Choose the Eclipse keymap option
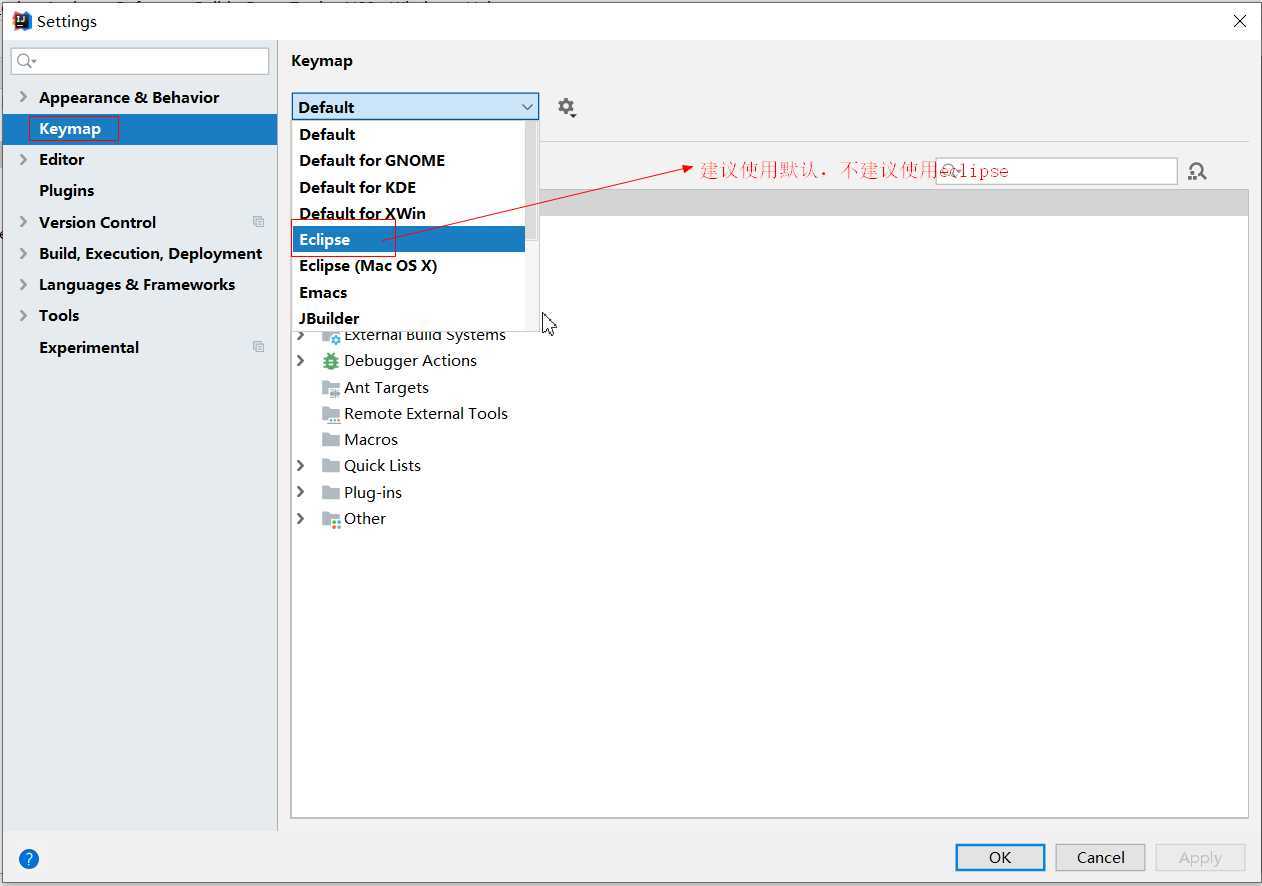This screenshot has width=1262, height=886. click(x=408, y=240)
